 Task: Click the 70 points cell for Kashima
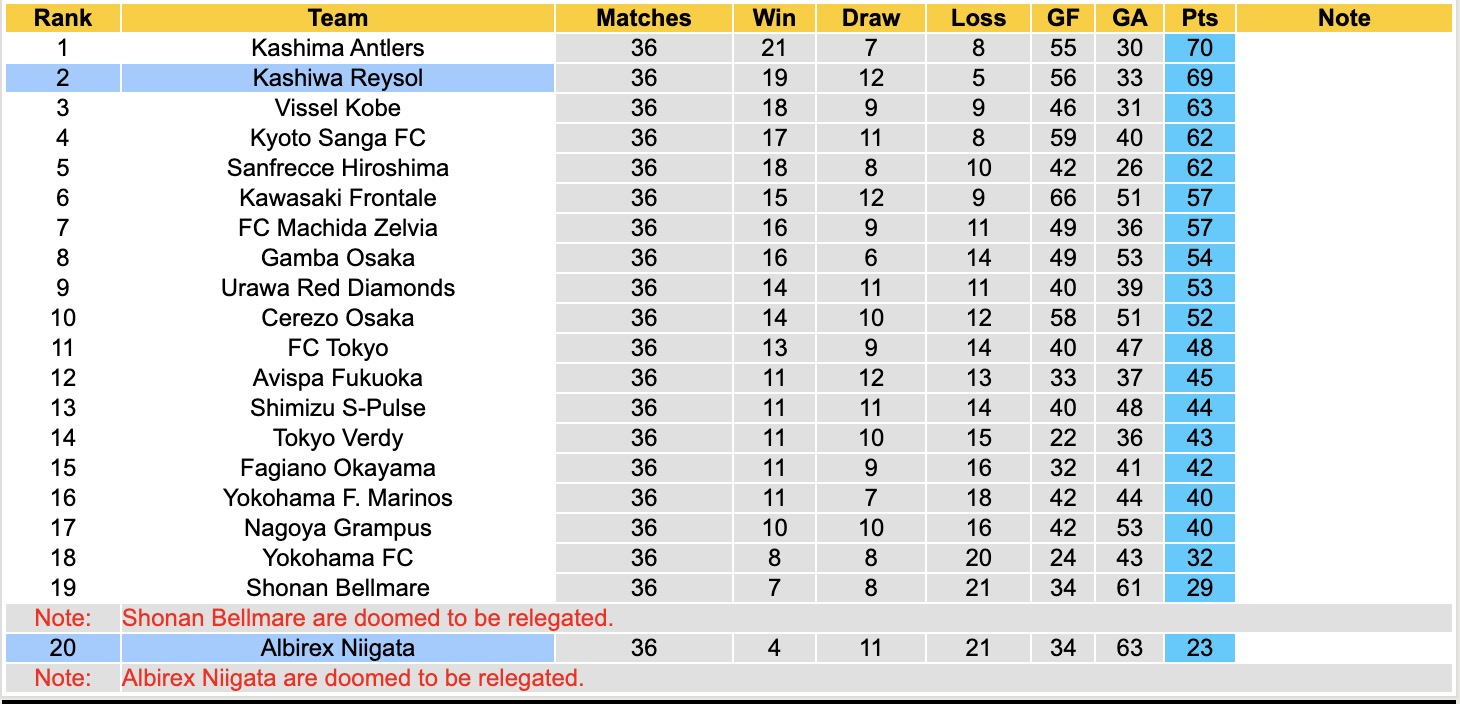pyautogui.click(x=1199, y=48)
